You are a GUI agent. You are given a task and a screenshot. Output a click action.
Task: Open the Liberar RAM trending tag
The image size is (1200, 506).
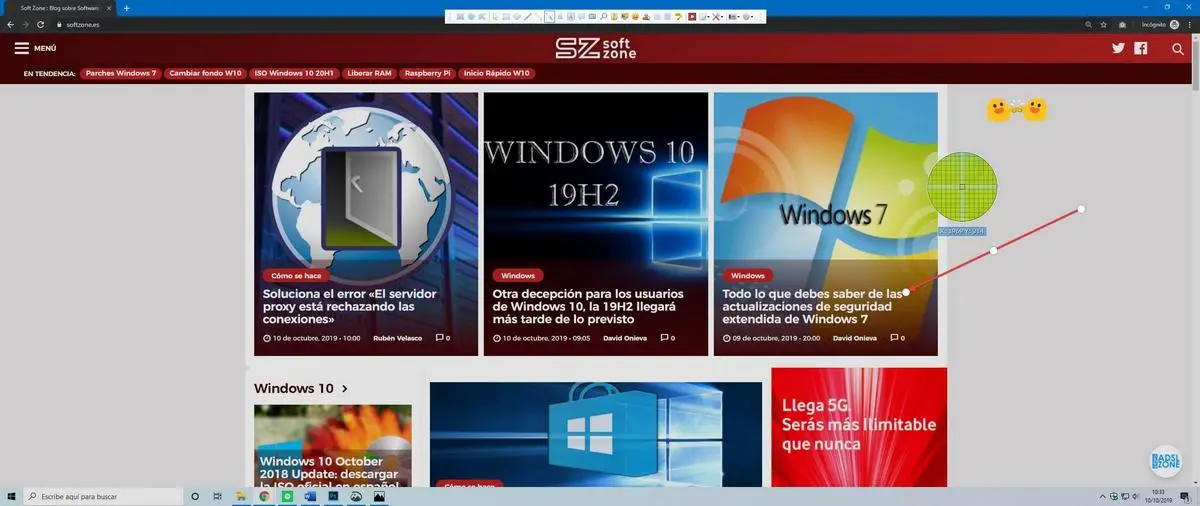pos(369,73)
